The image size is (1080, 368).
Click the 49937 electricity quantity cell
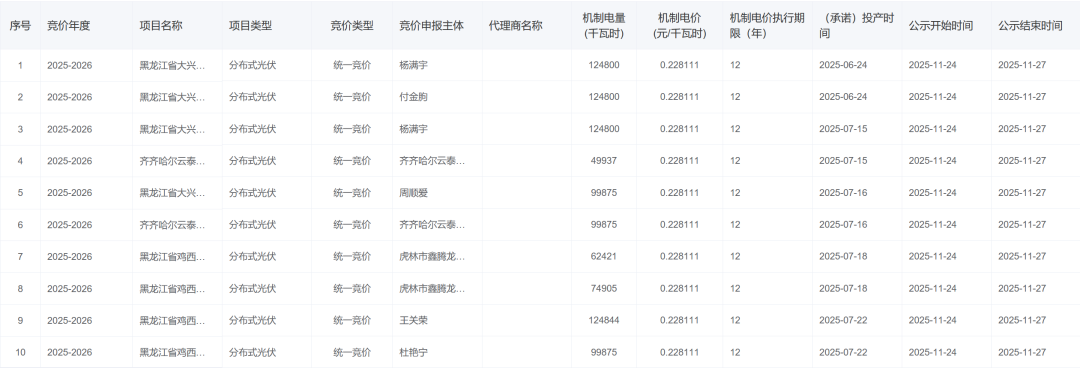(604, 161)
